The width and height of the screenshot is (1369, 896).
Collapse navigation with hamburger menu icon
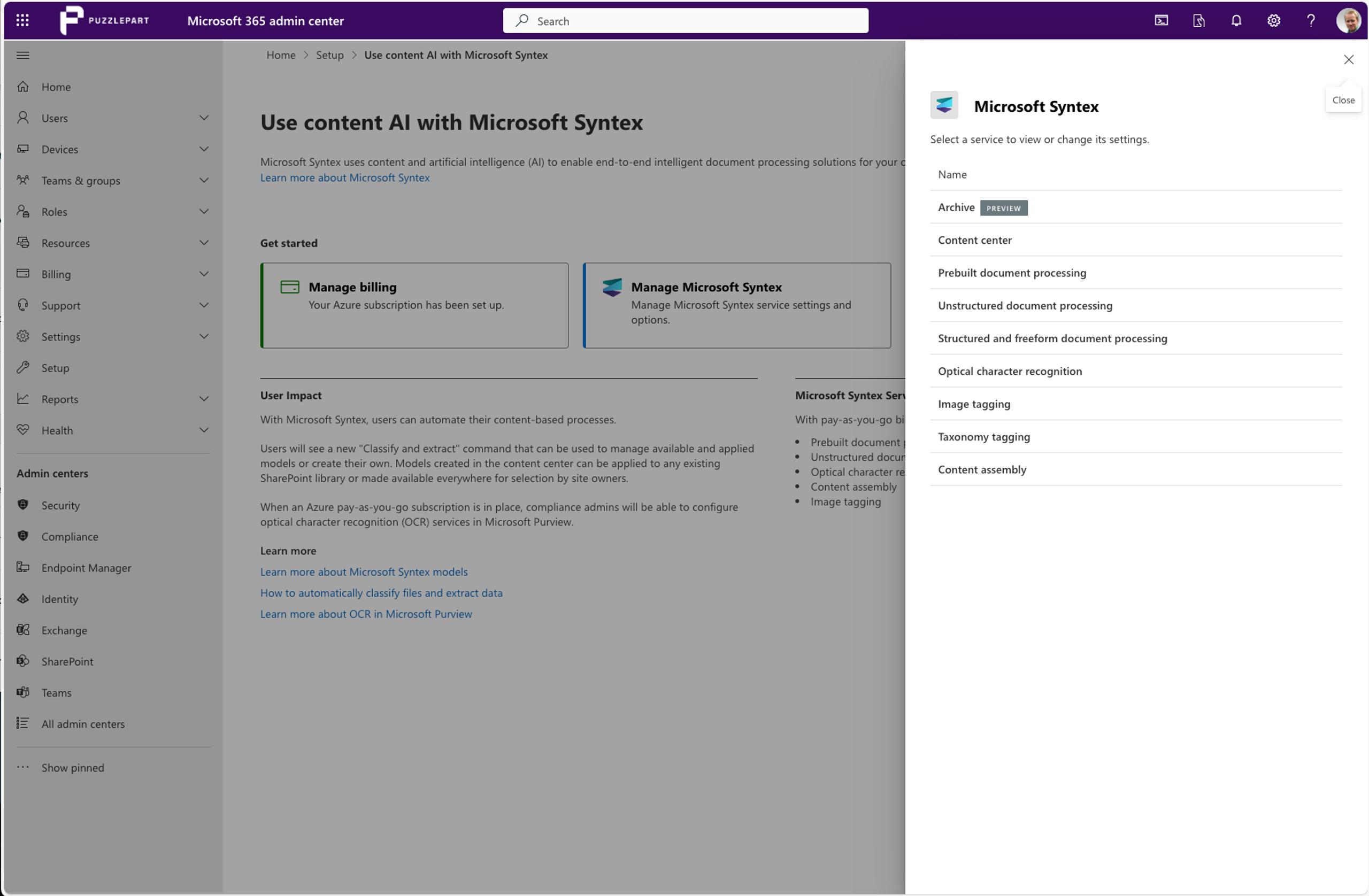pyautogui.click(x=23, y=55)
